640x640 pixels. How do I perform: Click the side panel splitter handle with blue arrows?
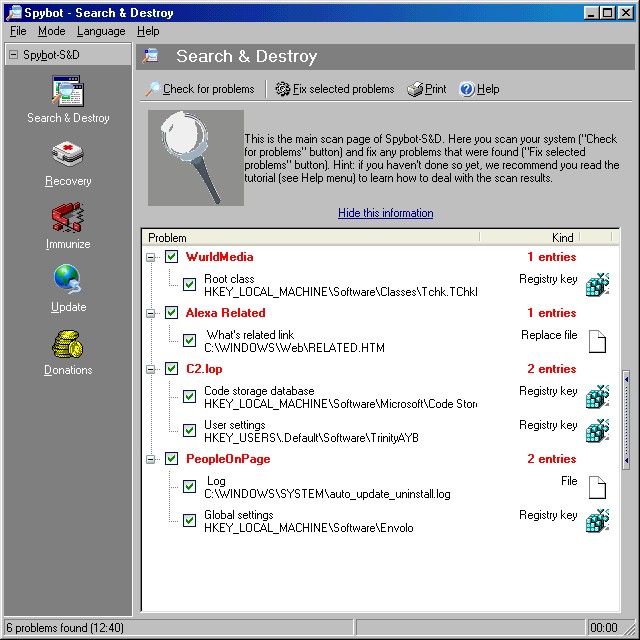[x=626, y=420]
